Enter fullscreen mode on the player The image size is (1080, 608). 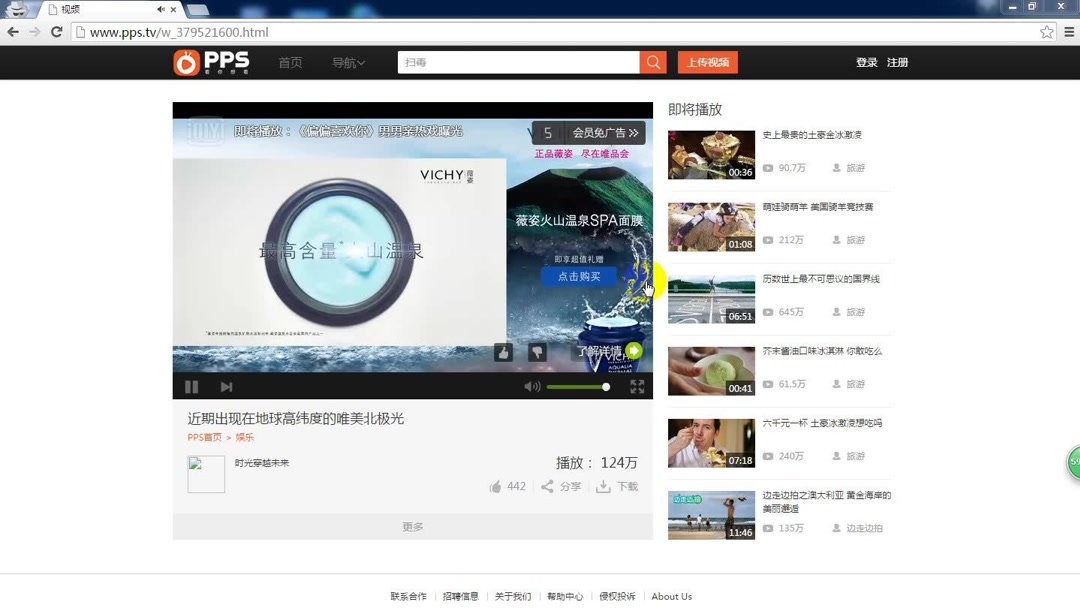(637, 387)
